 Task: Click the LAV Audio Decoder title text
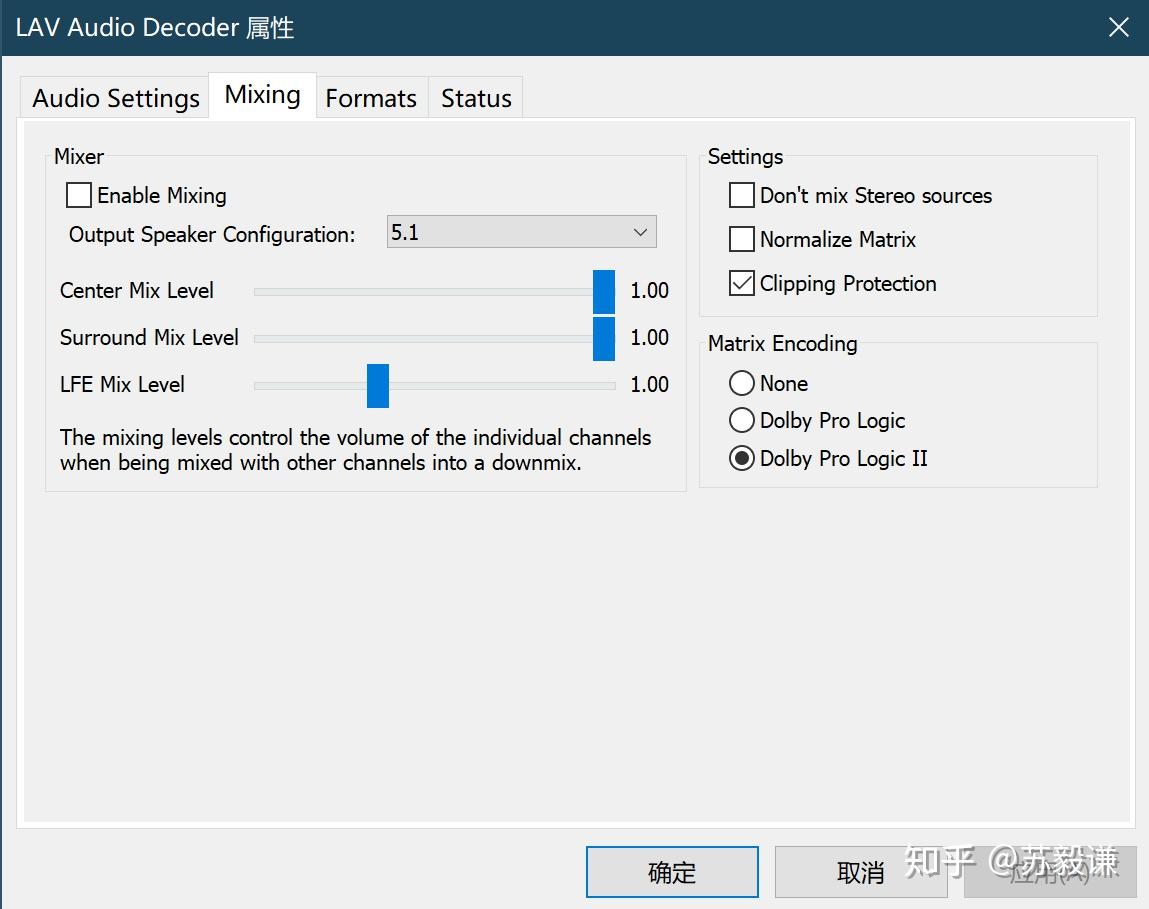[x=155, y=28]
